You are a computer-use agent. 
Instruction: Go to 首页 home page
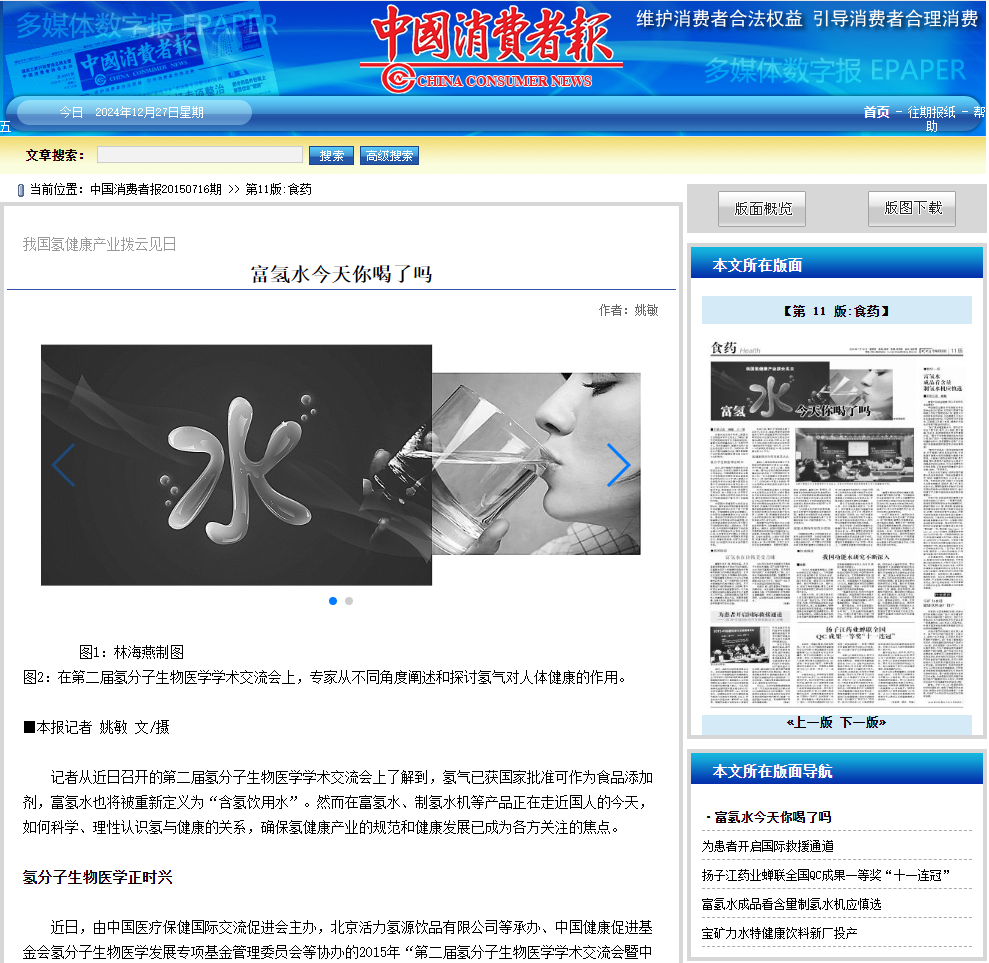[876, 112]
